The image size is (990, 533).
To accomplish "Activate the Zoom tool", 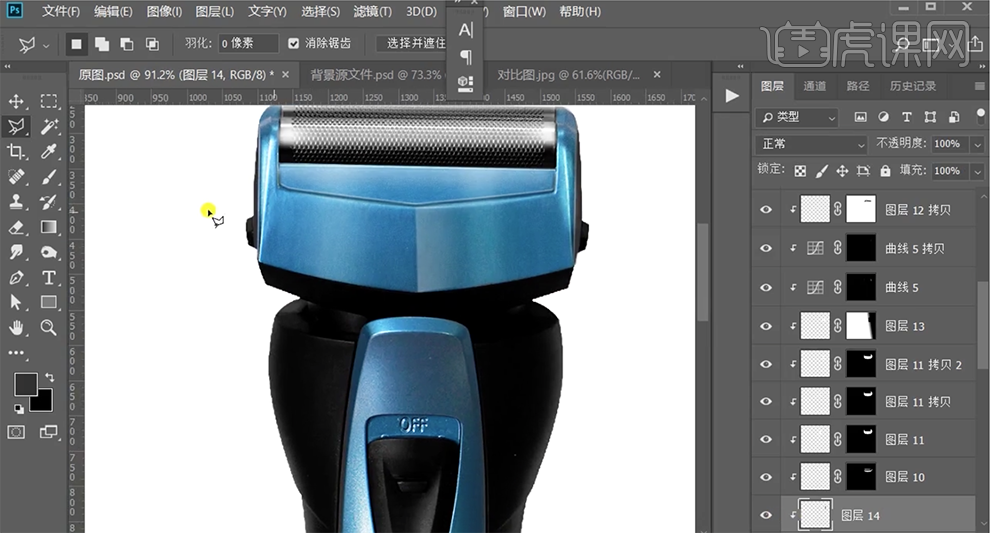I will 49,327.
